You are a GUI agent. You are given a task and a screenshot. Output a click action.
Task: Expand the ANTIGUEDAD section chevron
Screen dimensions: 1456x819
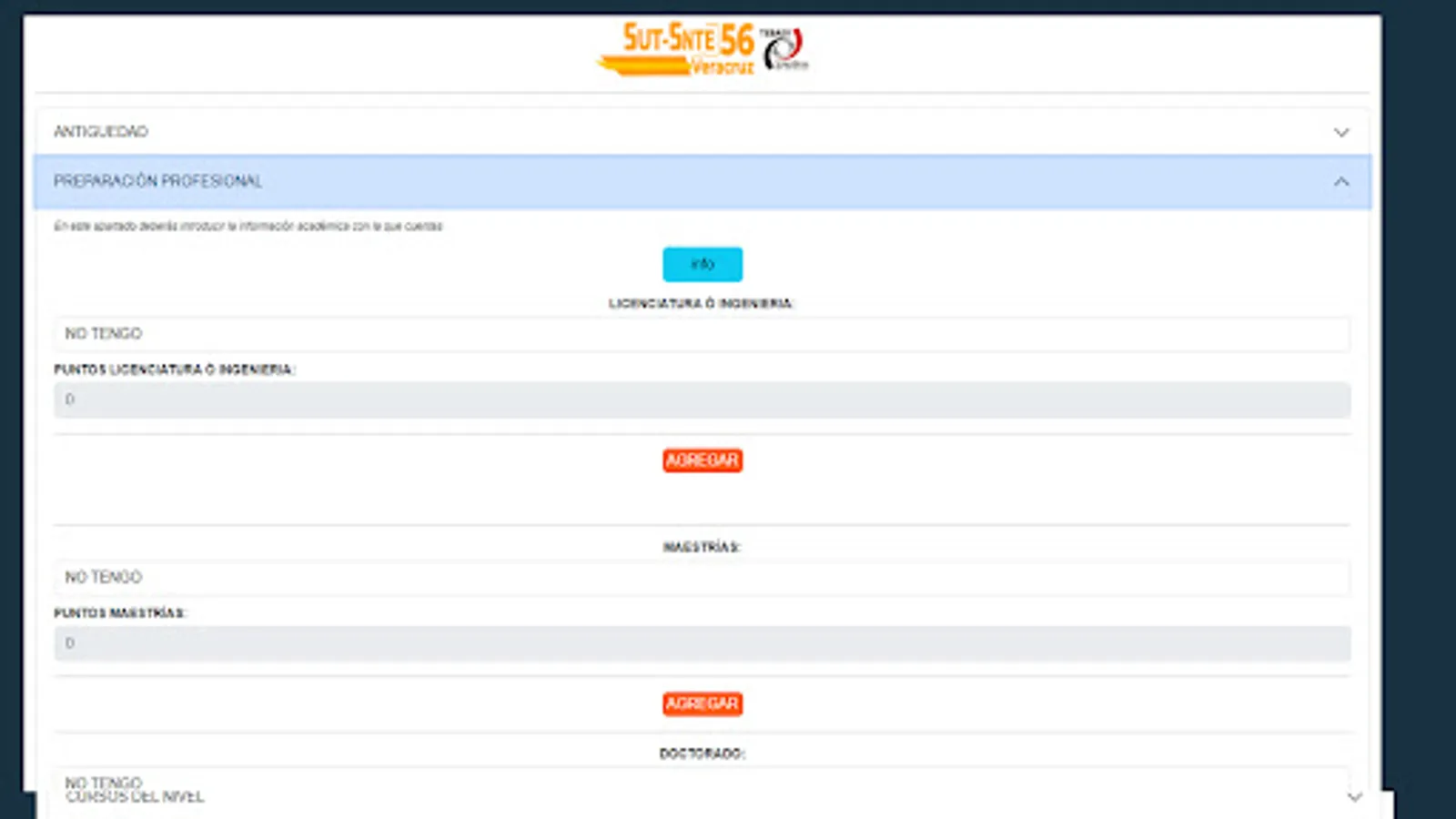[1341, 132]
